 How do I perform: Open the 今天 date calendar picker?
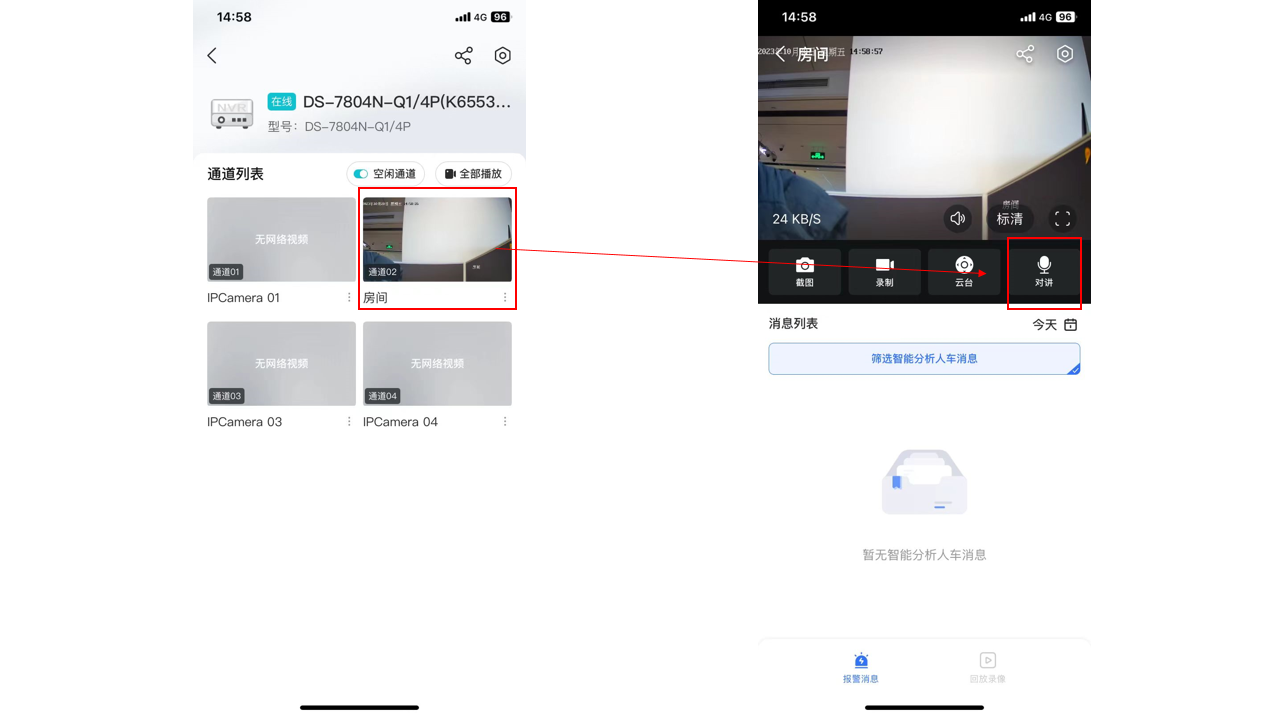click(1055, 325)
